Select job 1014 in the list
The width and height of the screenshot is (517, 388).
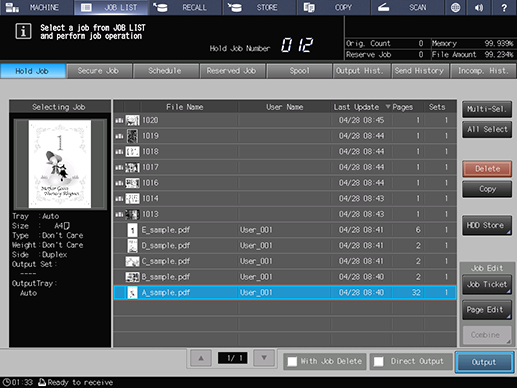tap(285, 198)
